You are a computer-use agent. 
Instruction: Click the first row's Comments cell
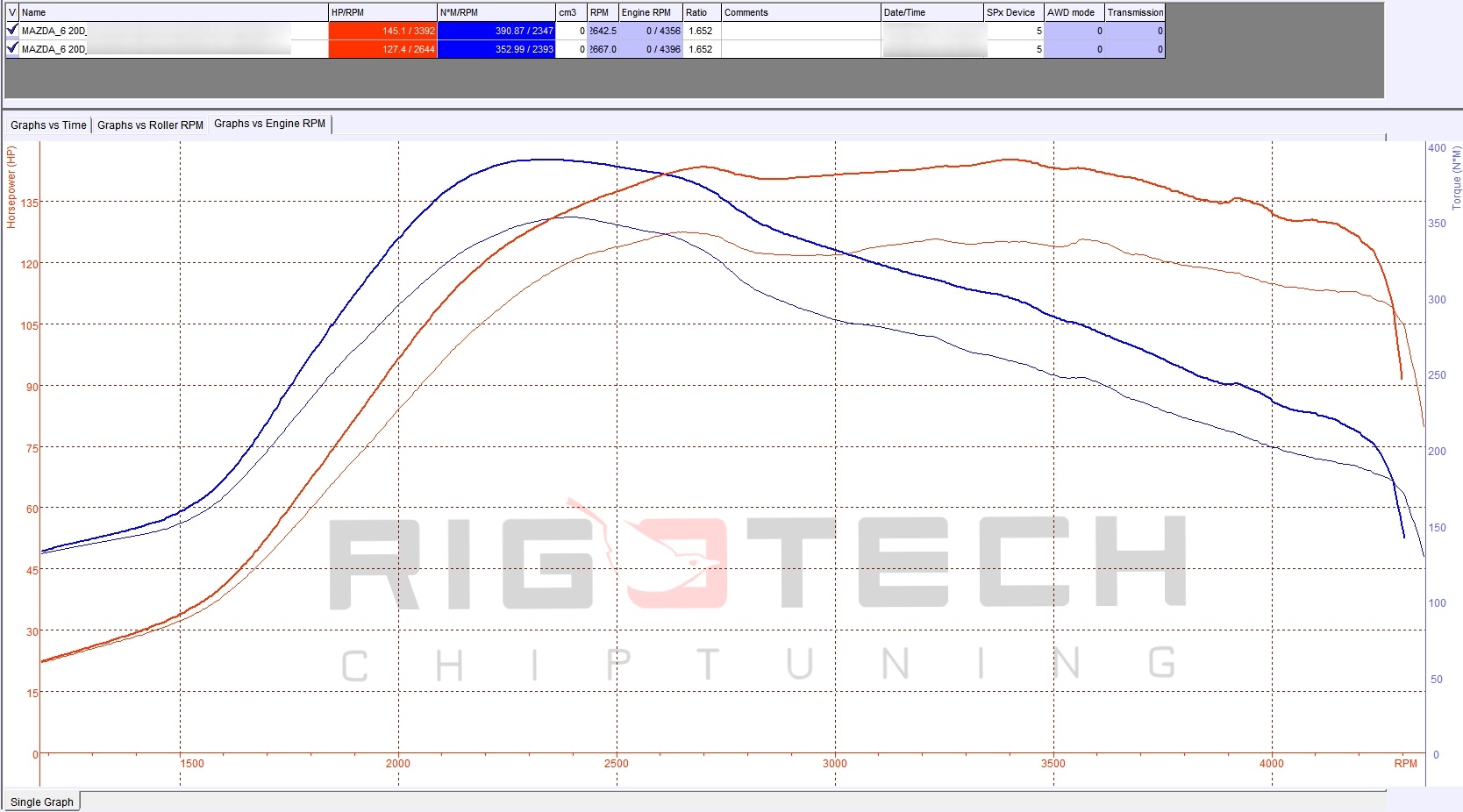click(801, 31)
